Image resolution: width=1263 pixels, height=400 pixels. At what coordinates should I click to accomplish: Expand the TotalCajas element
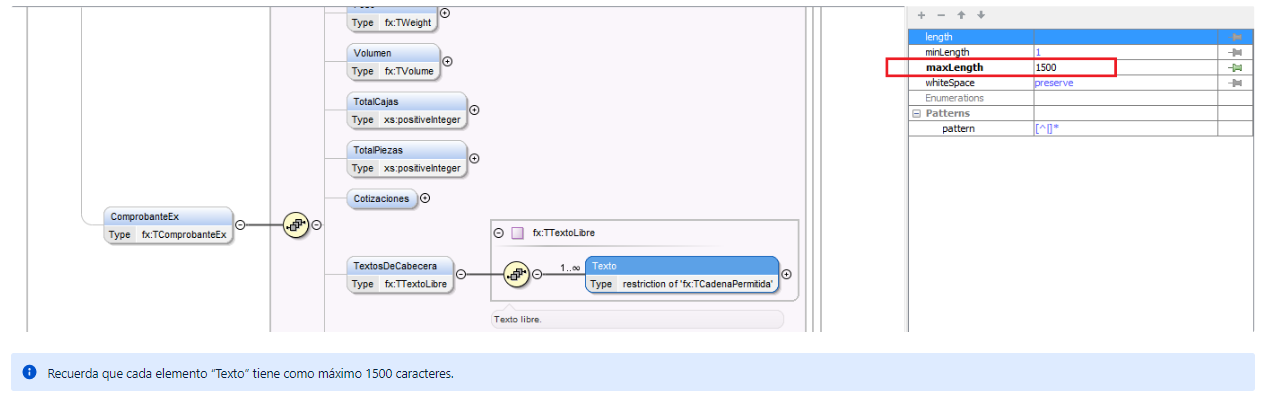click(474, 110)
